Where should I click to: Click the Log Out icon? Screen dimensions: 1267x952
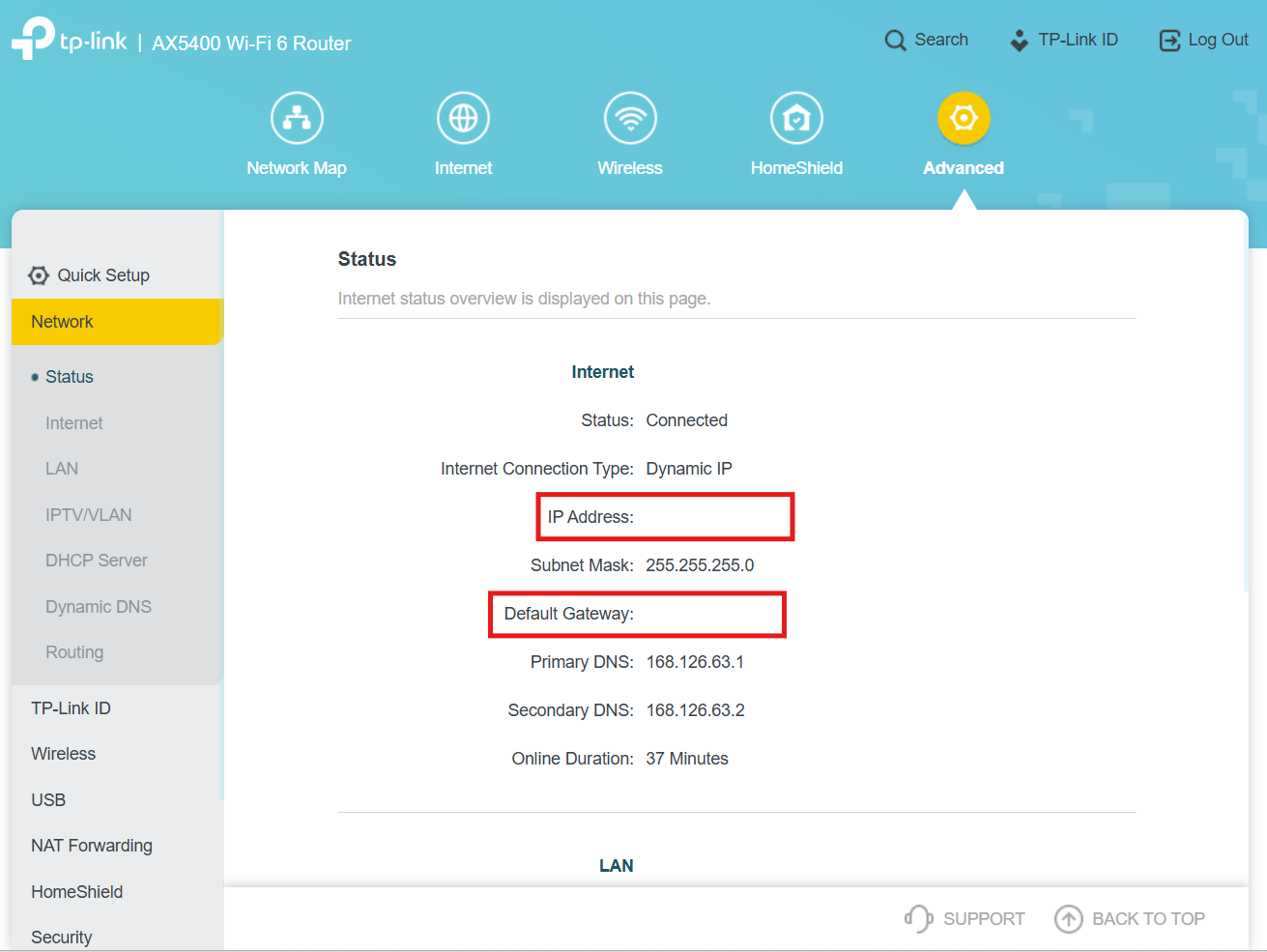[x=1169, y=41]
